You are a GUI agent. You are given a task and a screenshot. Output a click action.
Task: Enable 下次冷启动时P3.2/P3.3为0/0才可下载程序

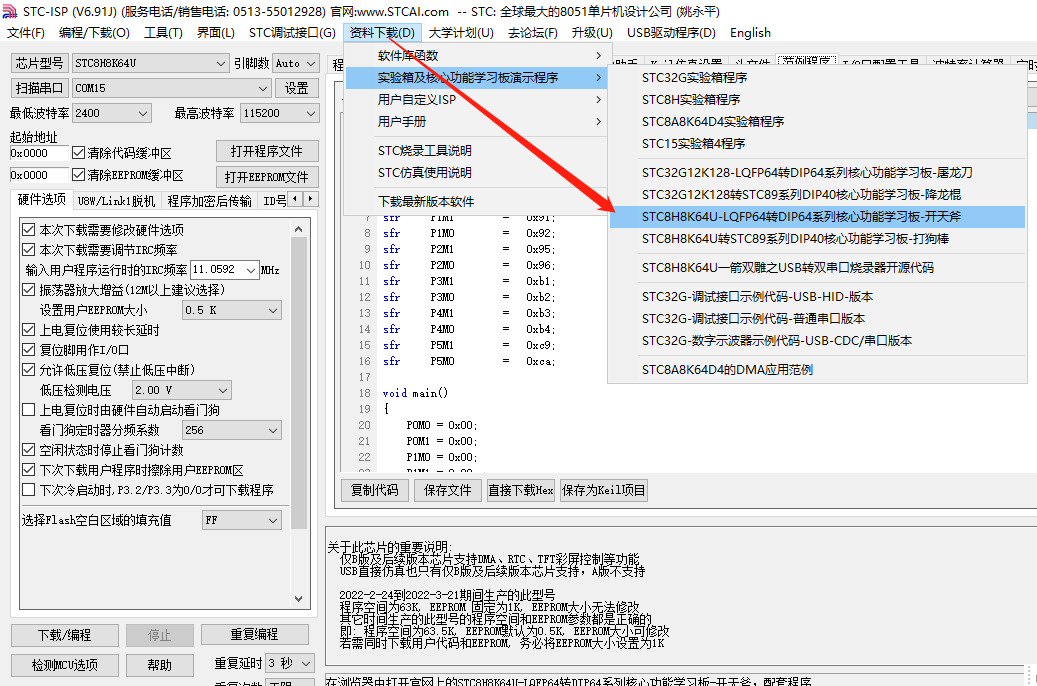coord(28,490)
